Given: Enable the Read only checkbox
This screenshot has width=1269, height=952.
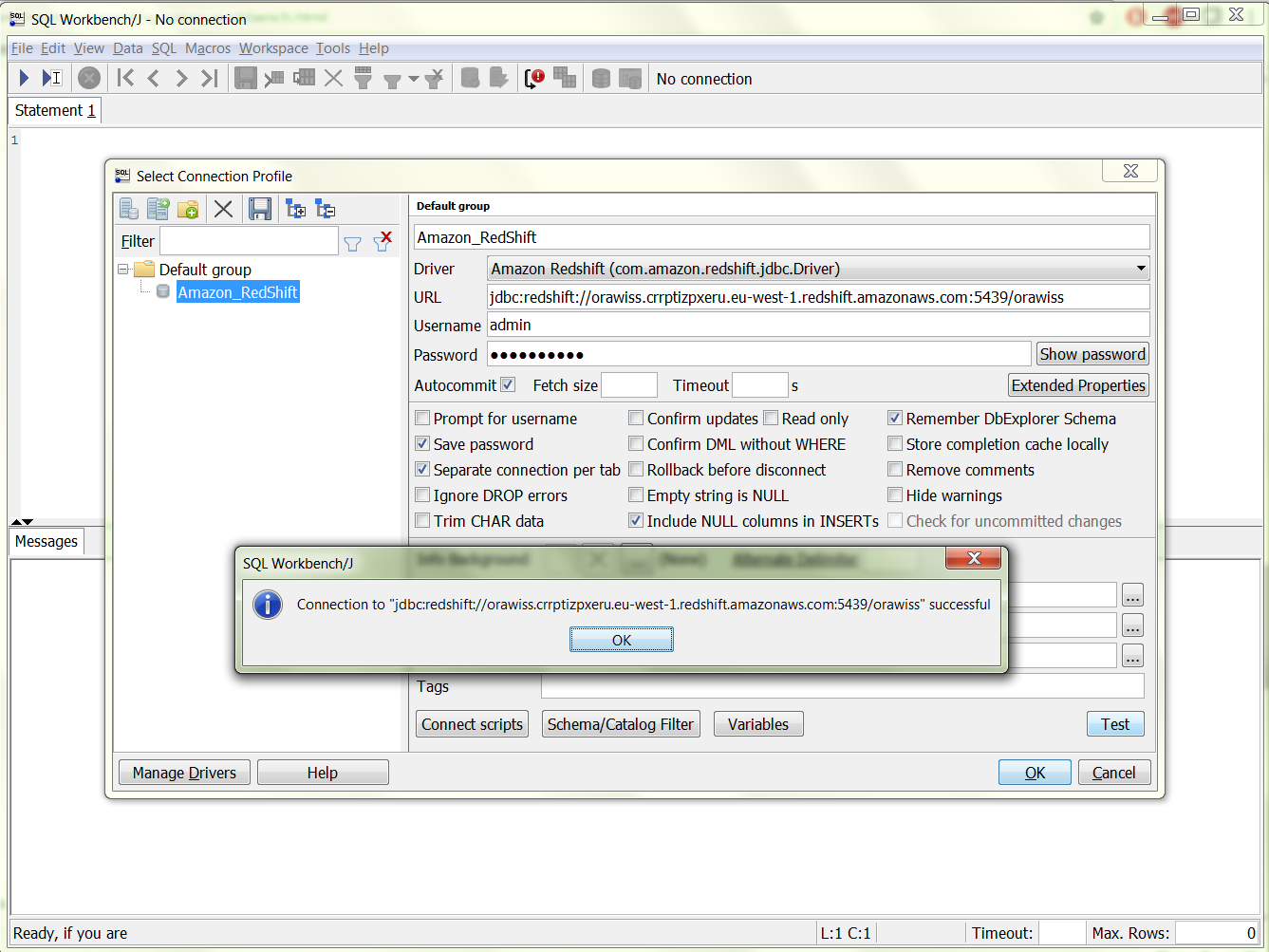Looking at the screenshot, I should tap(771, 418).
